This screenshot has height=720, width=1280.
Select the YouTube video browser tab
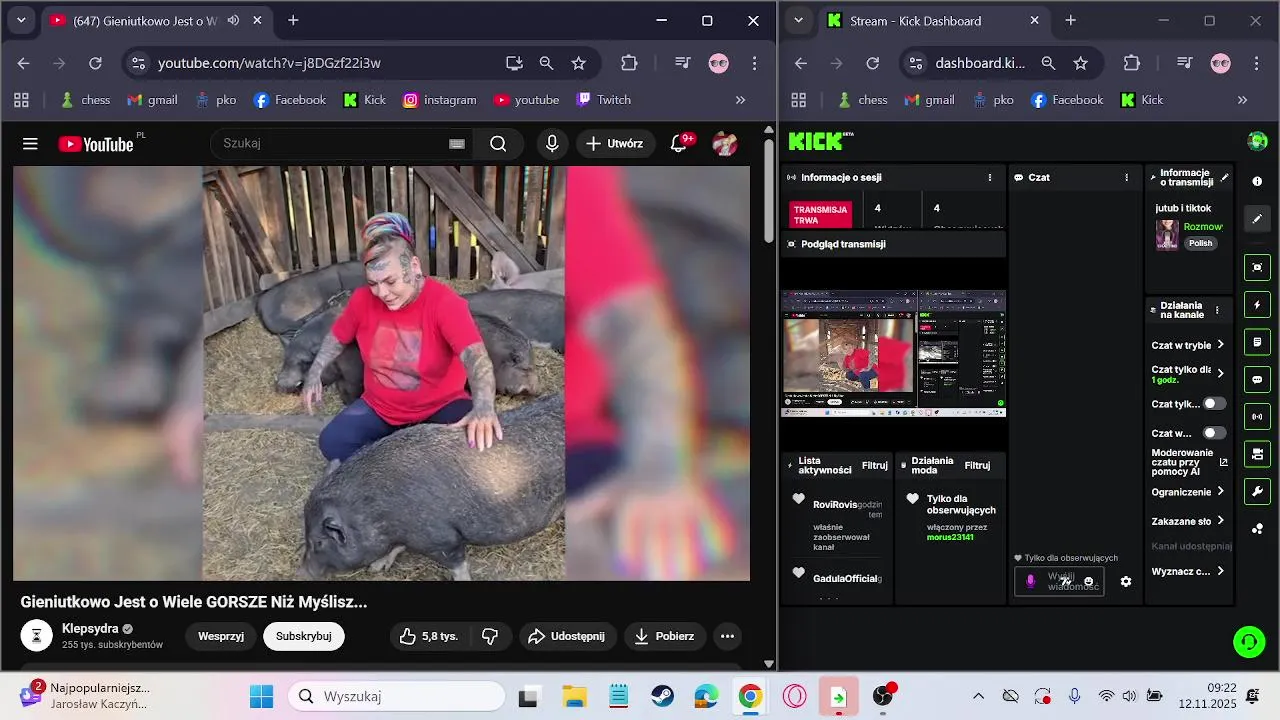coord(158,20)
